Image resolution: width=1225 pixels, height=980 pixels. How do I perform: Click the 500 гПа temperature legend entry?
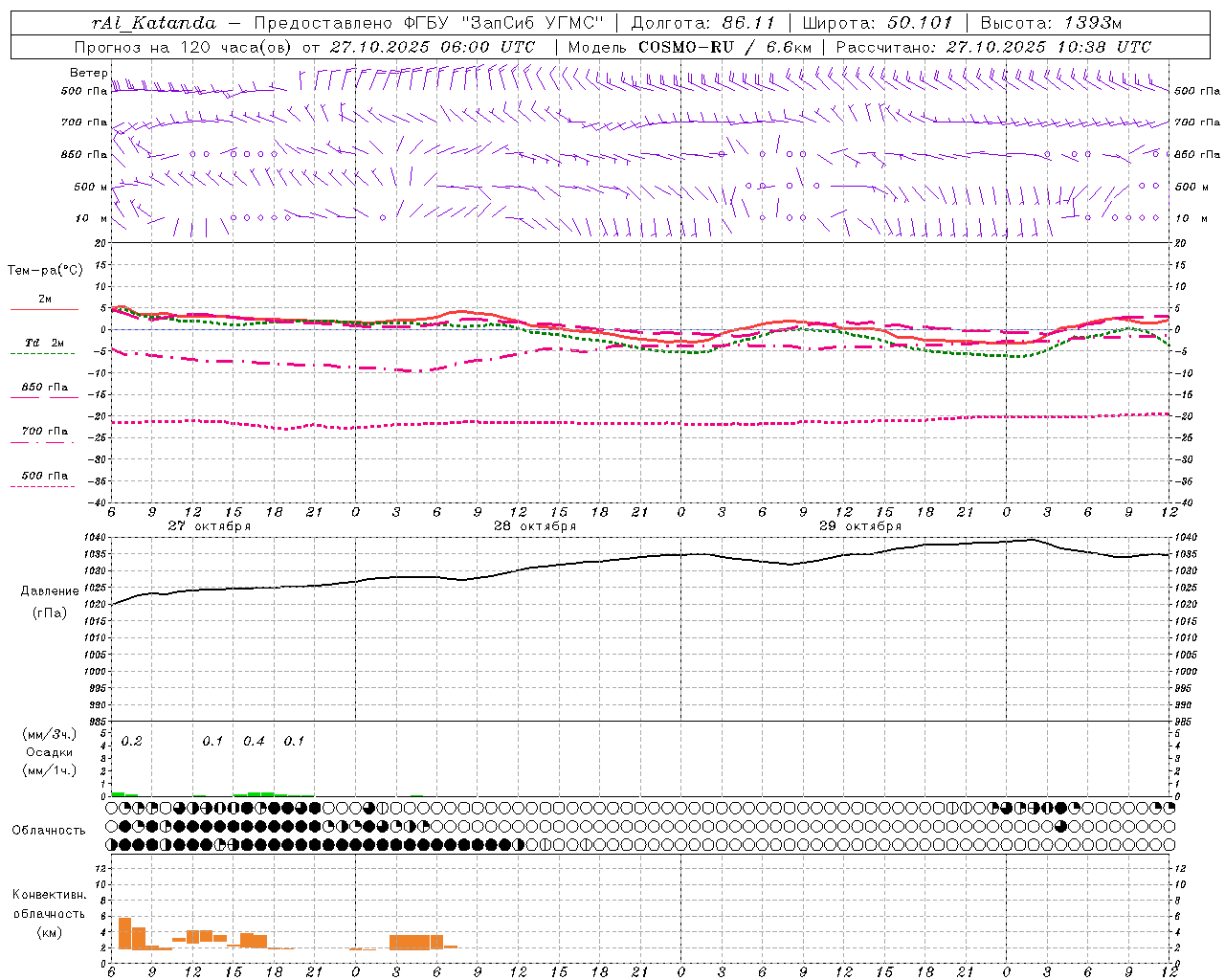(x=45, y=476)
